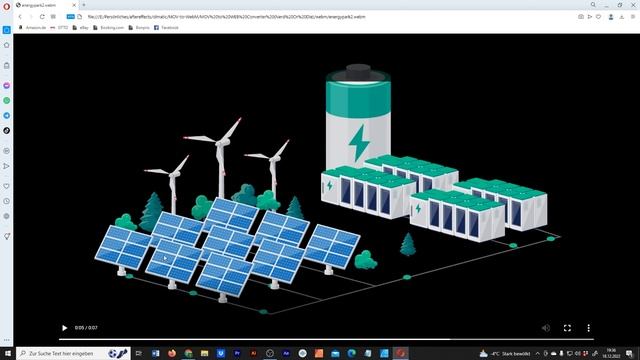Open the Windows Start menu
640x360 pixels.
tap(7, 353)
